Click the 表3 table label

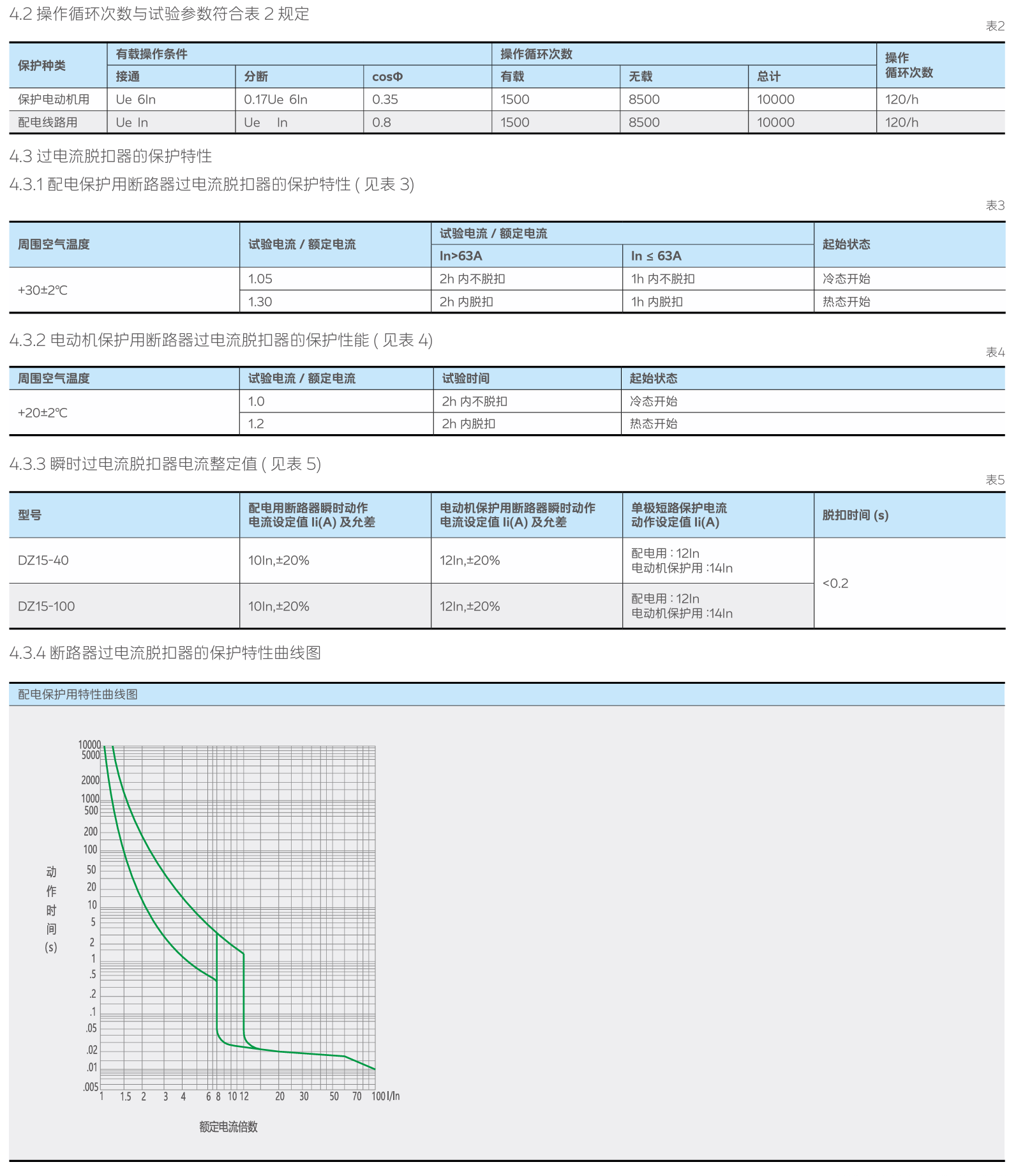point(994,206)
